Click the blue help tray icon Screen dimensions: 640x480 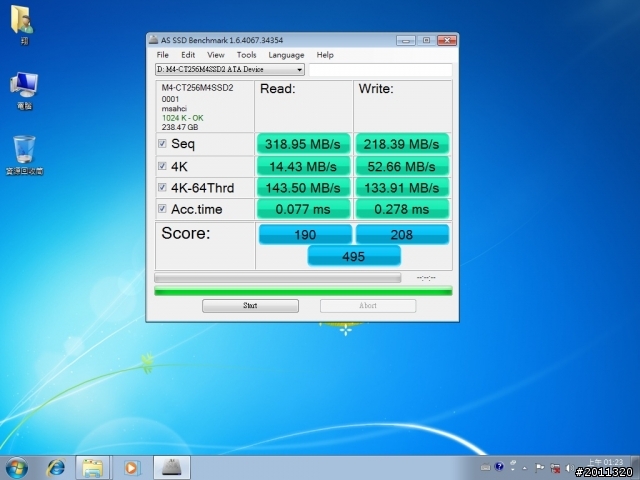tap(499, 467)
